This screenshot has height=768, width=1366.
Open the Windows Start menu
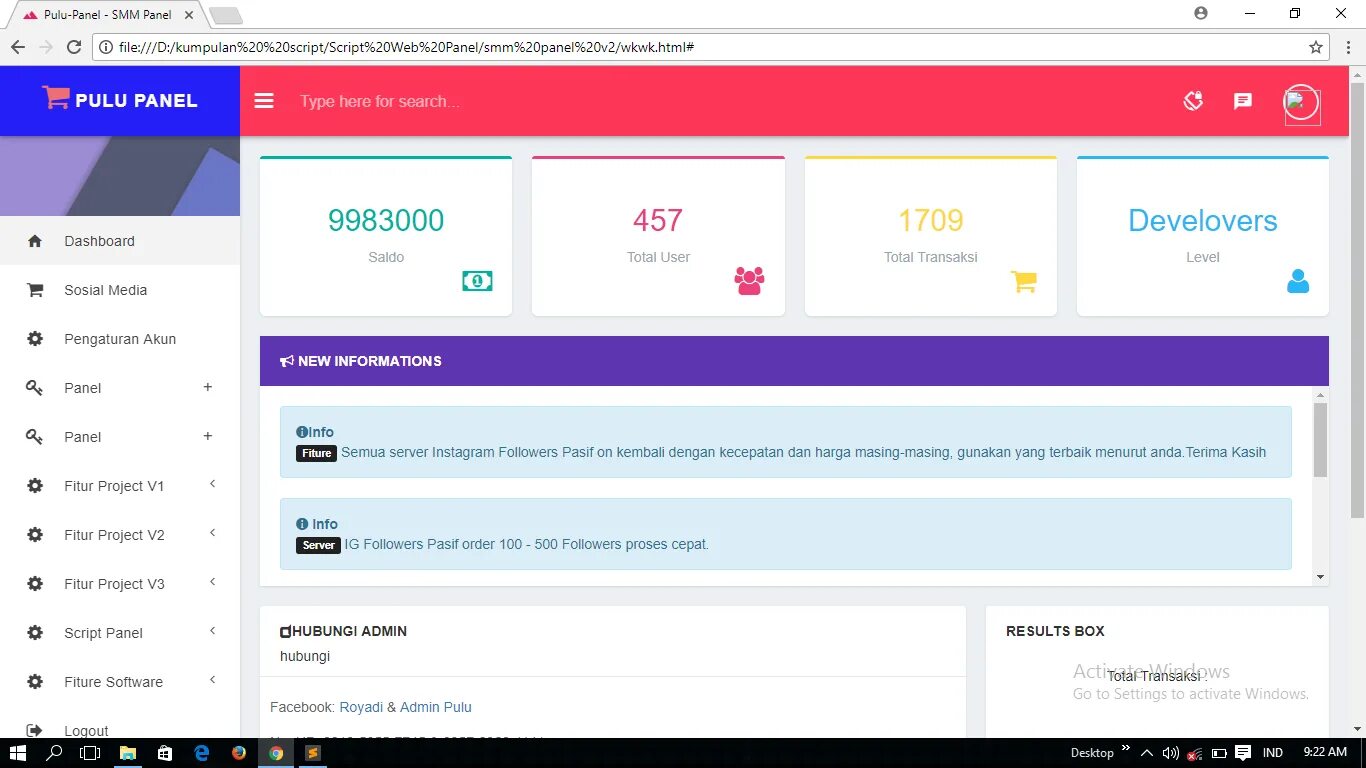click(x=17, y=752)
